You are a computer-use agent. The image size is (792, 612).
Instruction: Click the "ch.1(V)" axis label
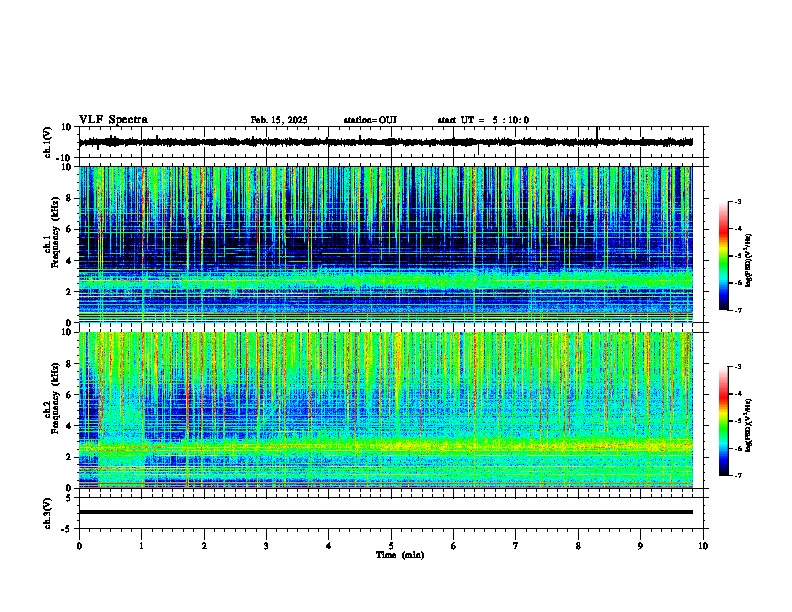point(48,142)
